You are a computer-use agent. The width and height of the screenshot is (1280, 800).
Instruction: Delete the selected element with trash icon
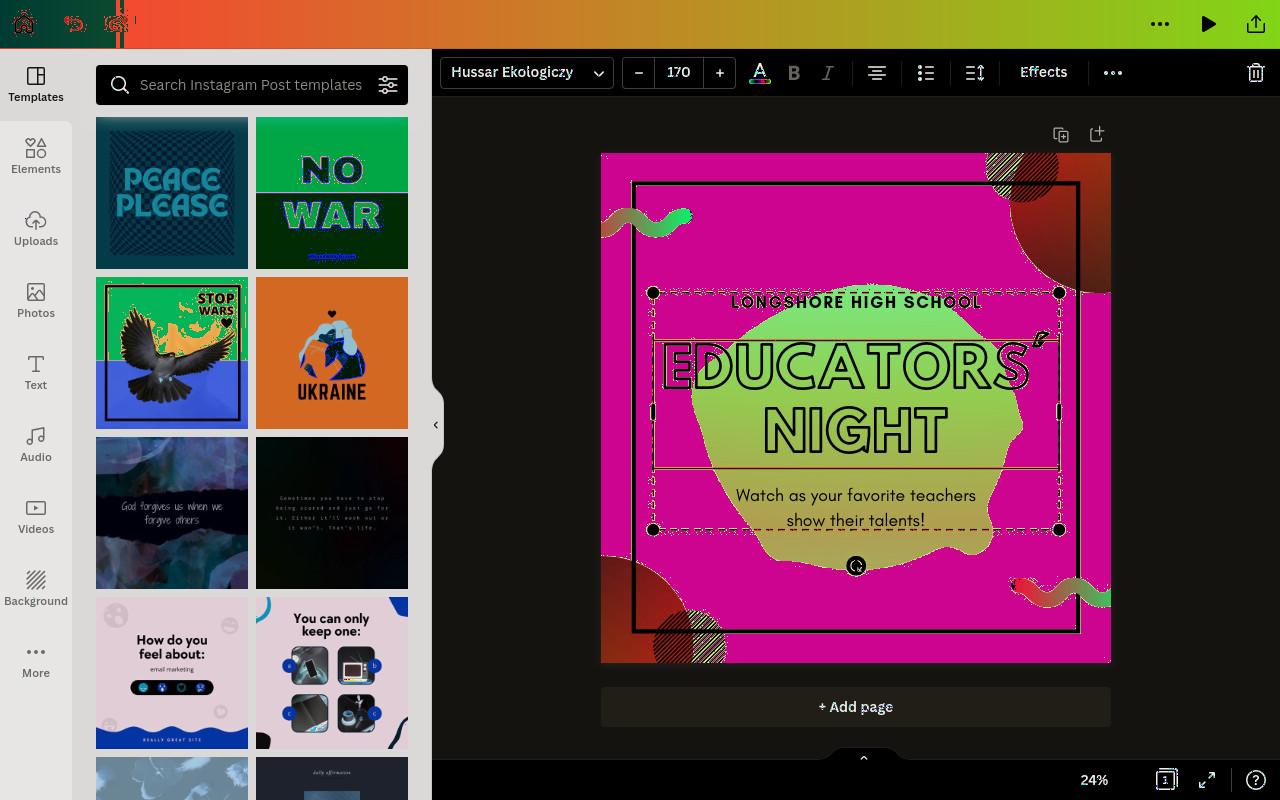(1256, 72)
